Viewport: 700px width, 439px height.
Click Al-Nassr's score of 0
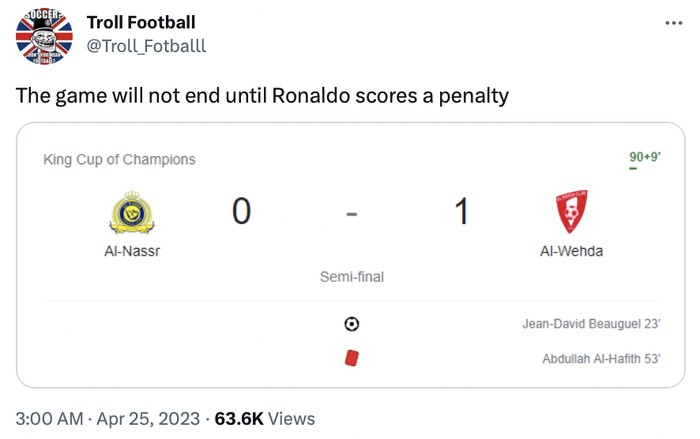[x=241, y=212]
